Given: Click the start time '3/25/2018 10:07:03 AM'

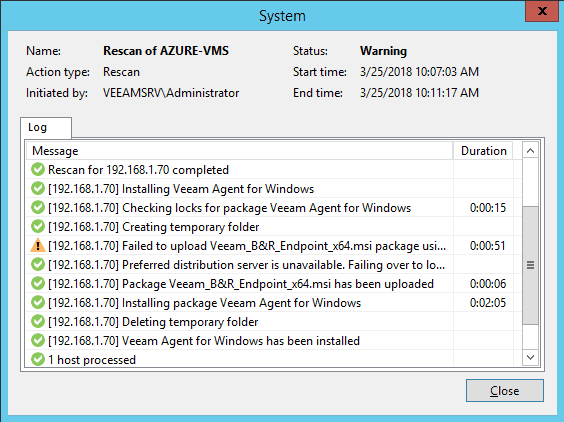Looking at the screenshot, I should [419, 72].
